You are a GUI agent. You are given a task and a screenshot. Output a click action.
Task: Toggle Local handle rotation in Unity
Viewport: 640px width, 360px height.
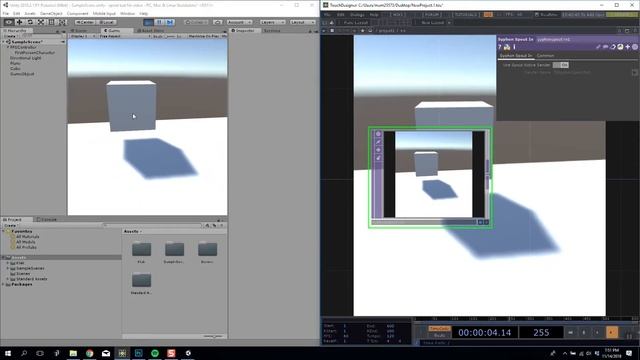(107, 22)
